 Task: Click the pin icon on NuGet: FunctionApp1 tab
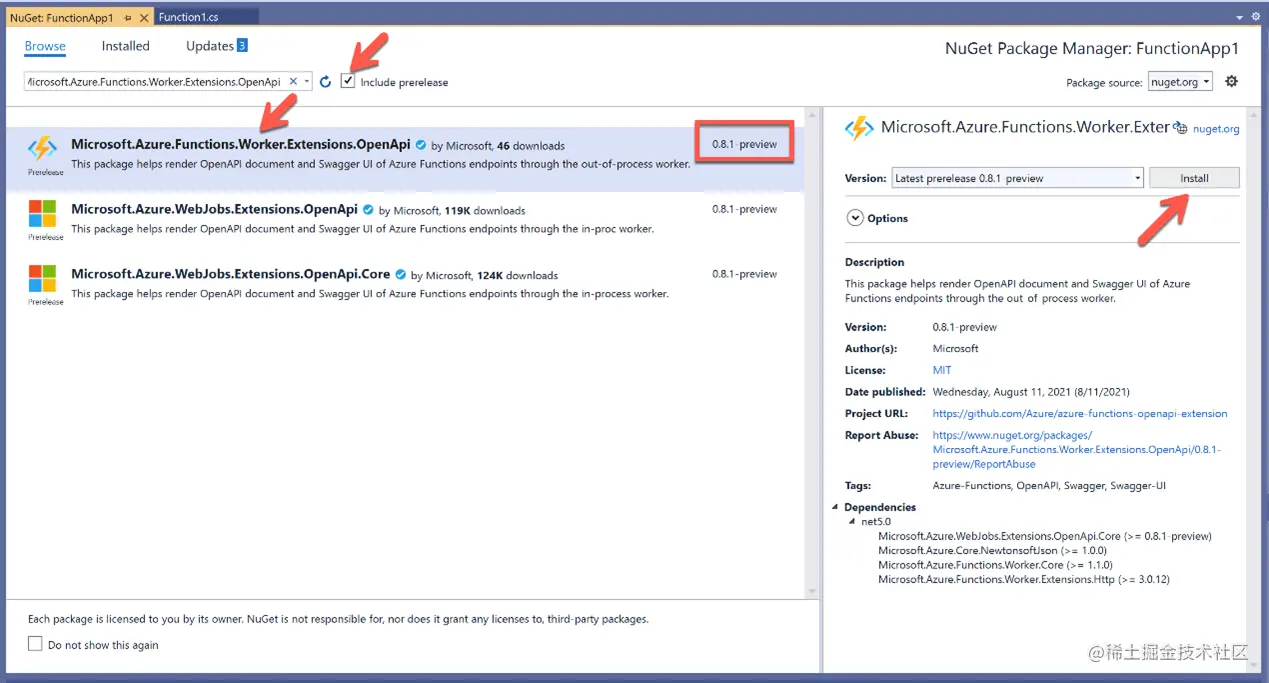127,17
